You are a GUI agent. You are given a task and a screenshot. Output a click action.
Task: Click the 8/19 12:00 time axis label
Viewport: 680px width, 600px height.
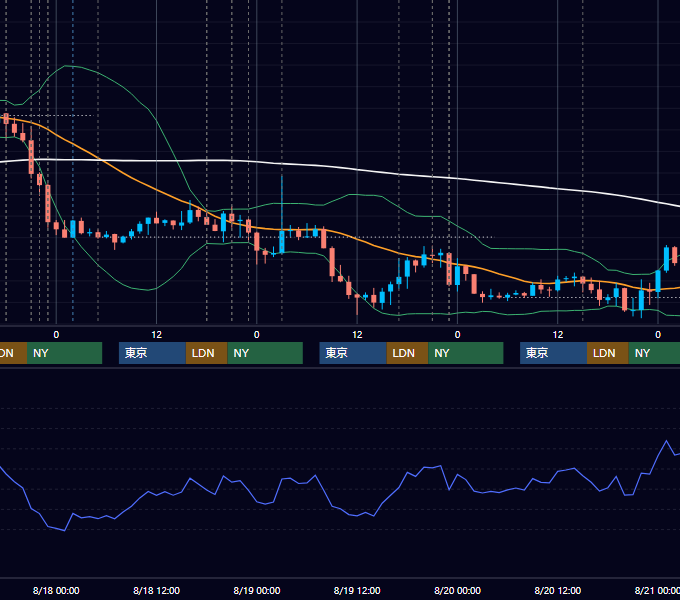[357, 590]
